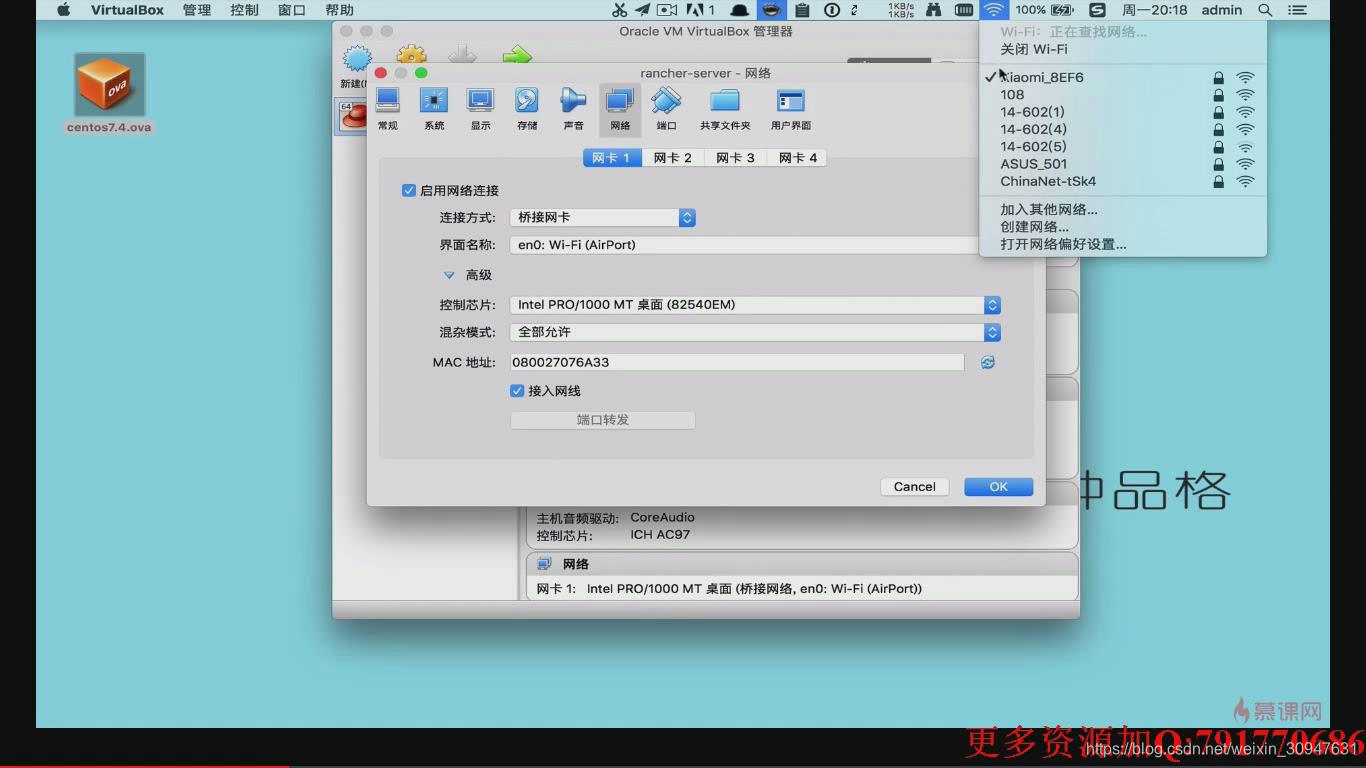Click the clipboard icon in menu bar

[802, 10]
